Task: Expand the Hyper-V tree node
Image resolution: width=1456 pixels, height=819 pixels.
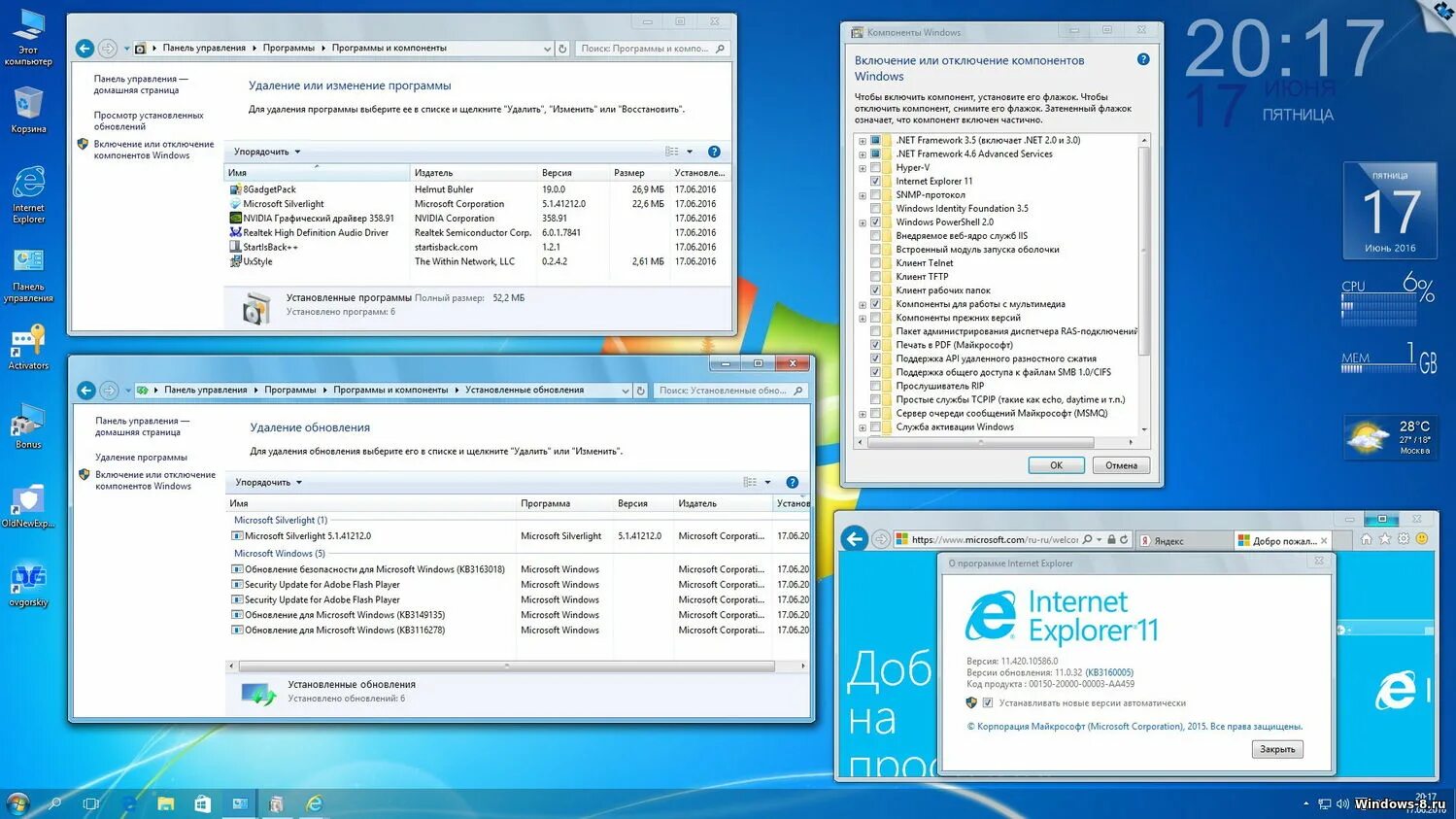Action: 862,168
